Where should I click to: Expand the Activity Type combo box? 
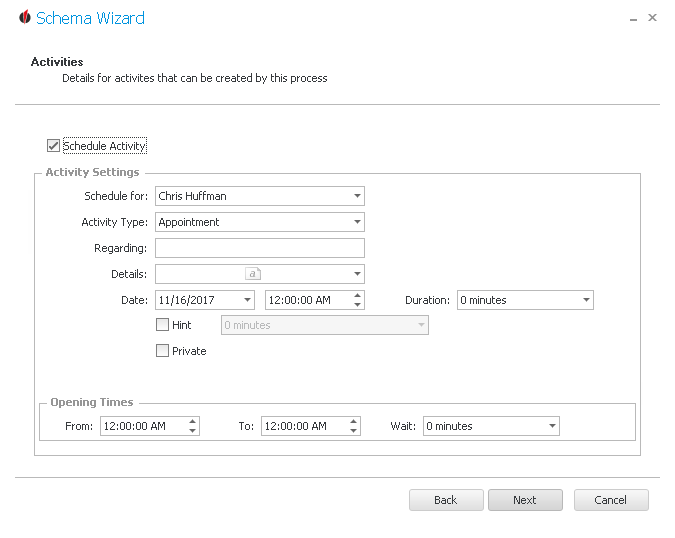(357, 222)
